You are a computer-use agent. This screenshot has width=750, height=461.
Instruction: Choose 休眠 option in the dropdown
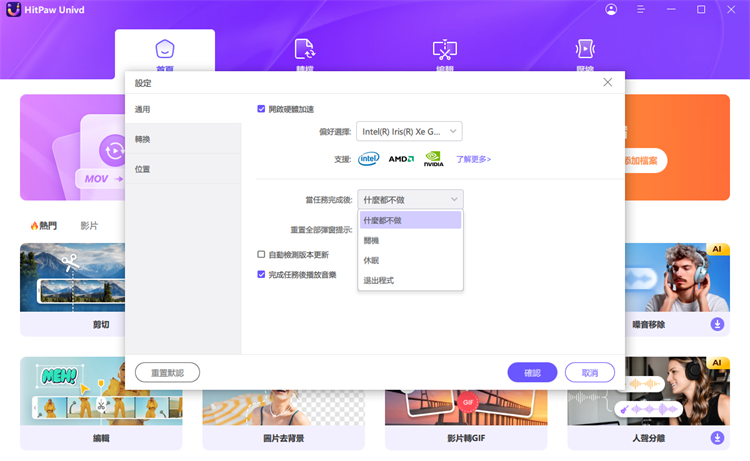pos(372,260)
